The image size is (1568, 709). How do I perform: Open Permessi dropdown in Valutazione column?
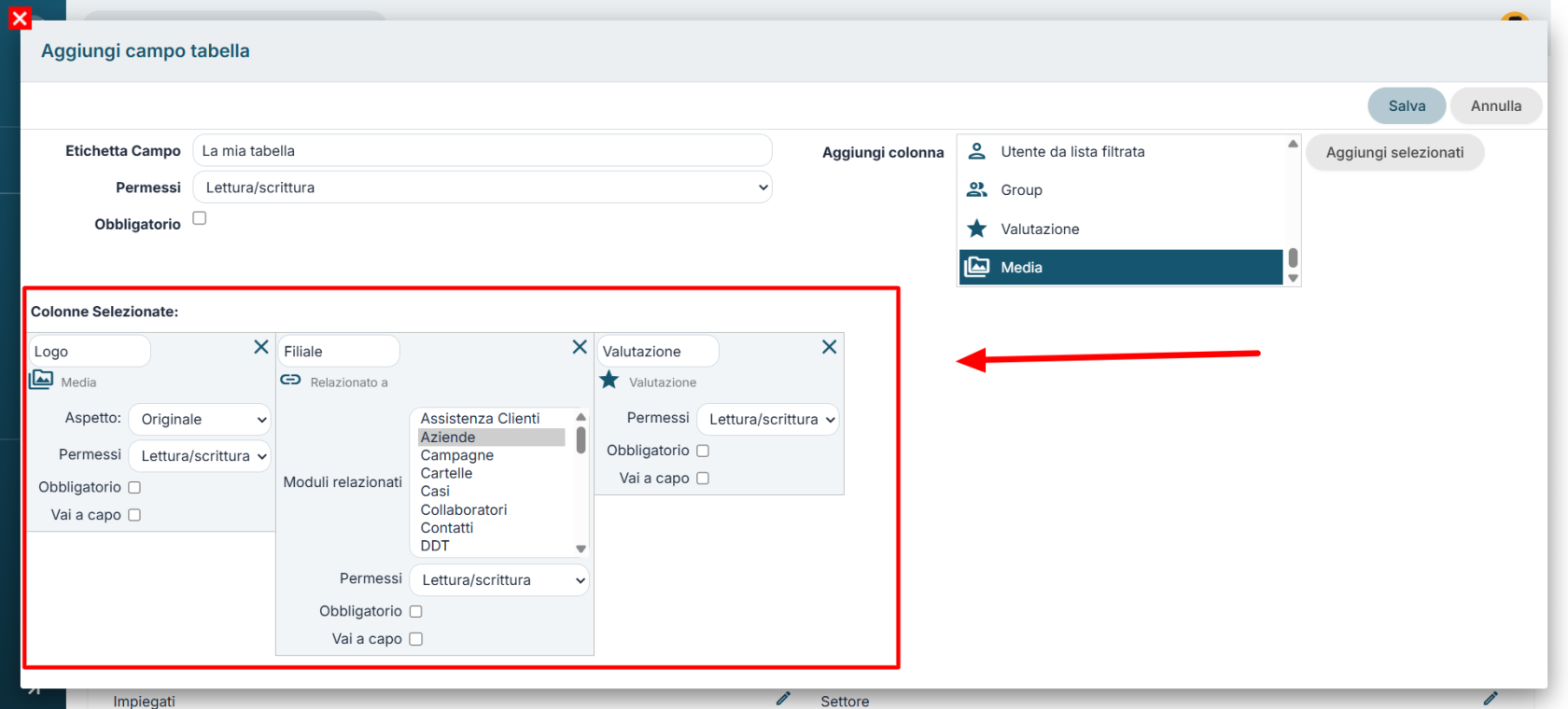(x=768, y=420)
